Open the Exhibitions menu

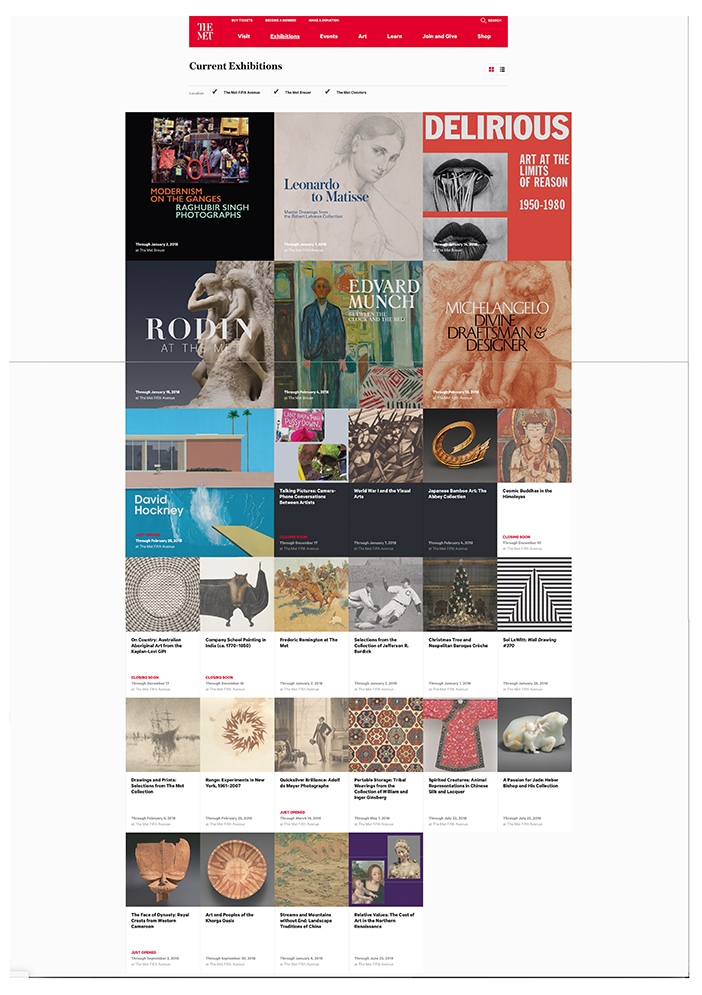click(x=285, y=36)
